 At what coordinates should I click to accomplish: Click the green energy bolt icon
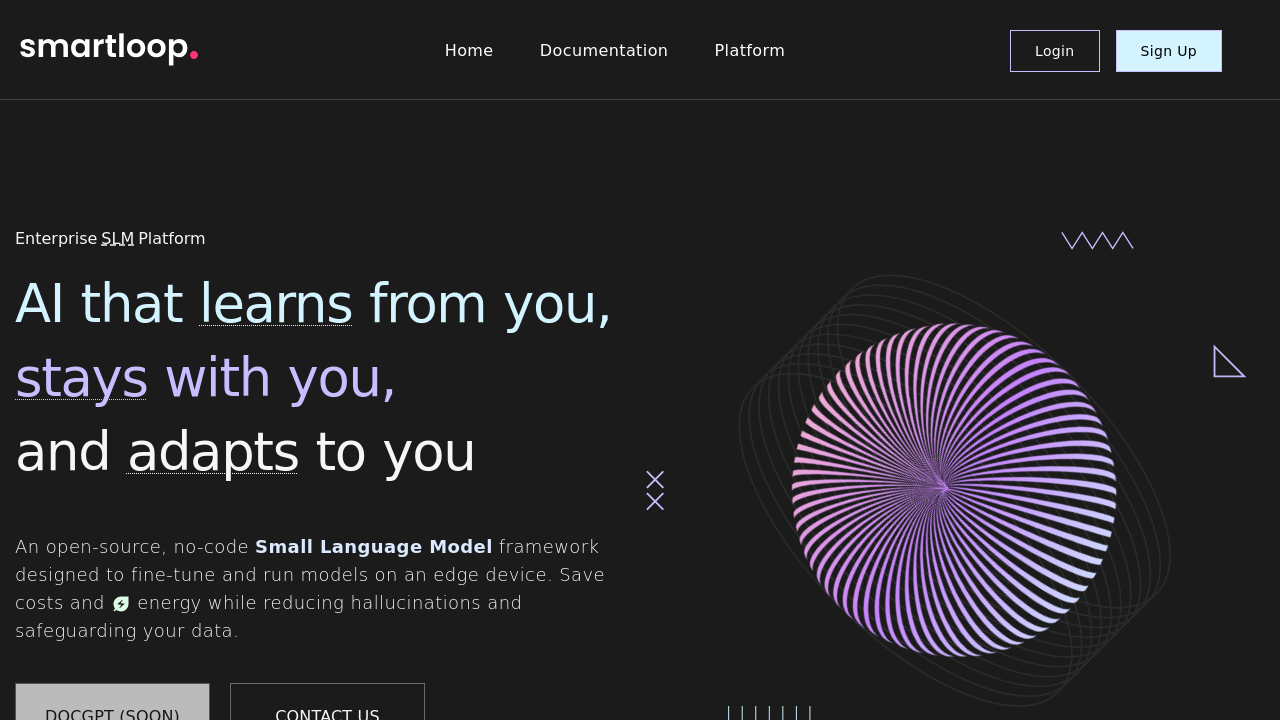(x=120, y=603)
